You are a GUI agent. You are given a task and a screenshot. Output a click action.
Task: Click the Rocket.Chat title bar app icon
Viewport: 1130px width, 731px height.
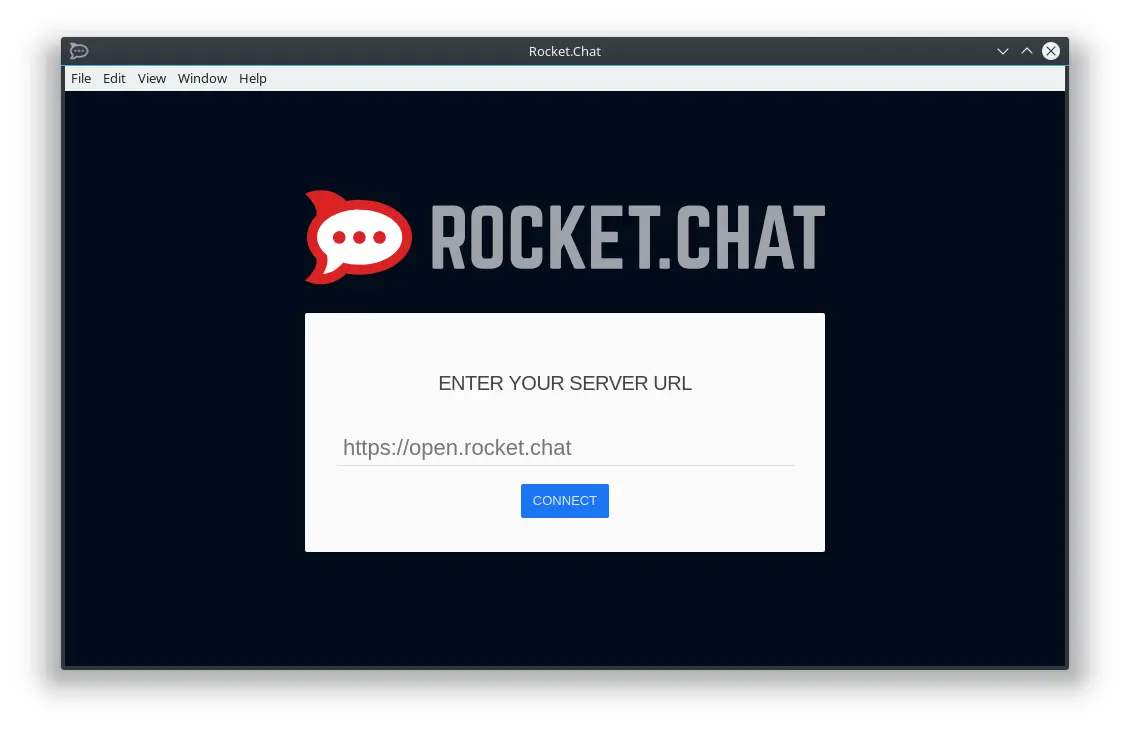[x=79, y=51]
